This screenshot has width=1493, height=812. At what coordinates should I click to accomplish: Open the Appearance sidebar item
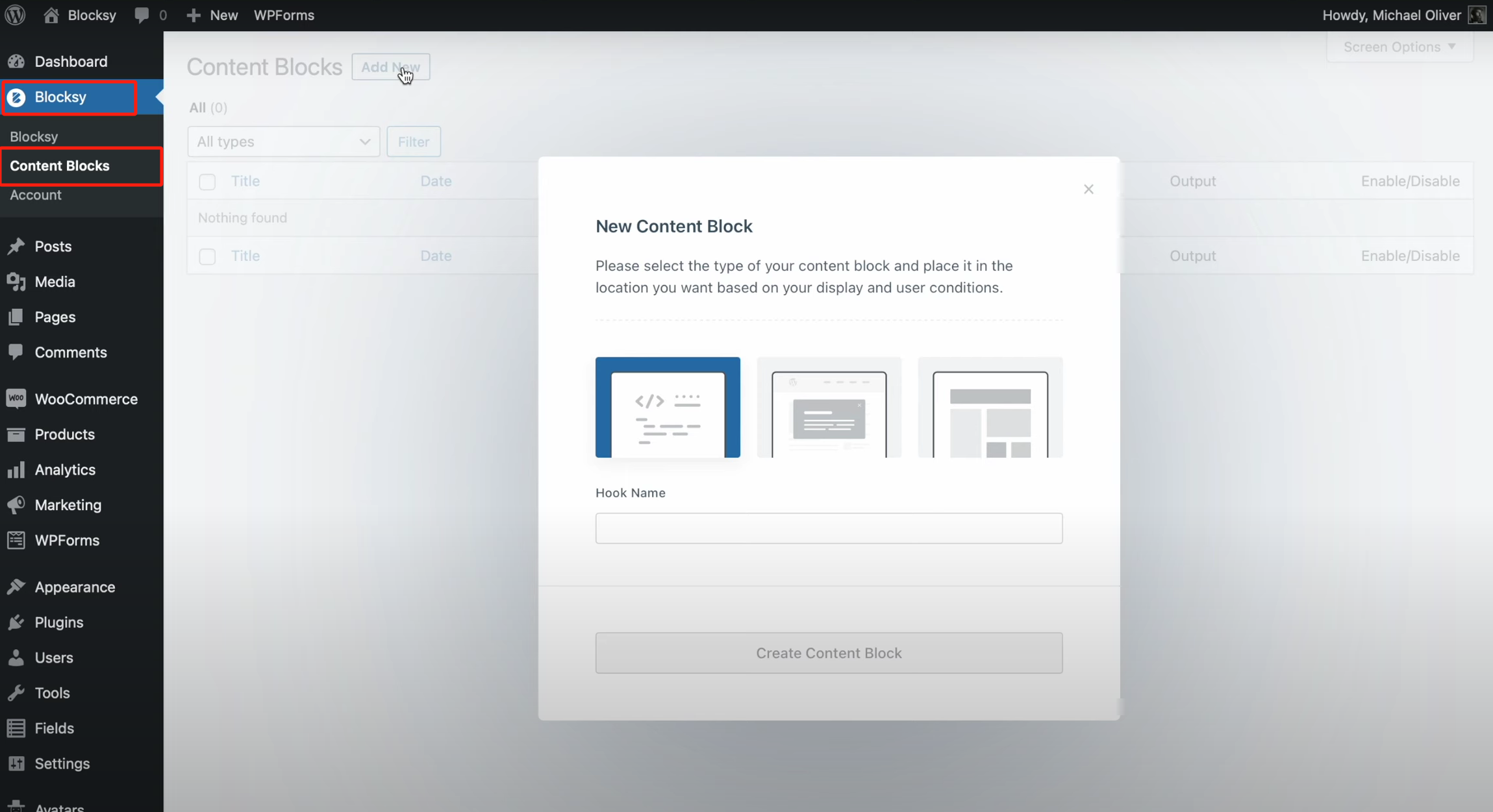pyautogui.click(x=75, y=587)
